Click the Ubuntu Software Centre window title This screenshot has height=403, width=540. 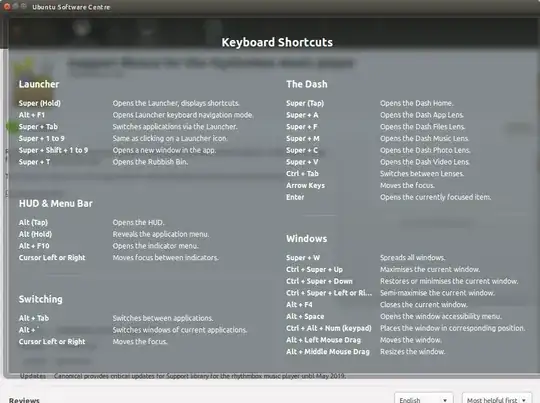coord(71,7)
